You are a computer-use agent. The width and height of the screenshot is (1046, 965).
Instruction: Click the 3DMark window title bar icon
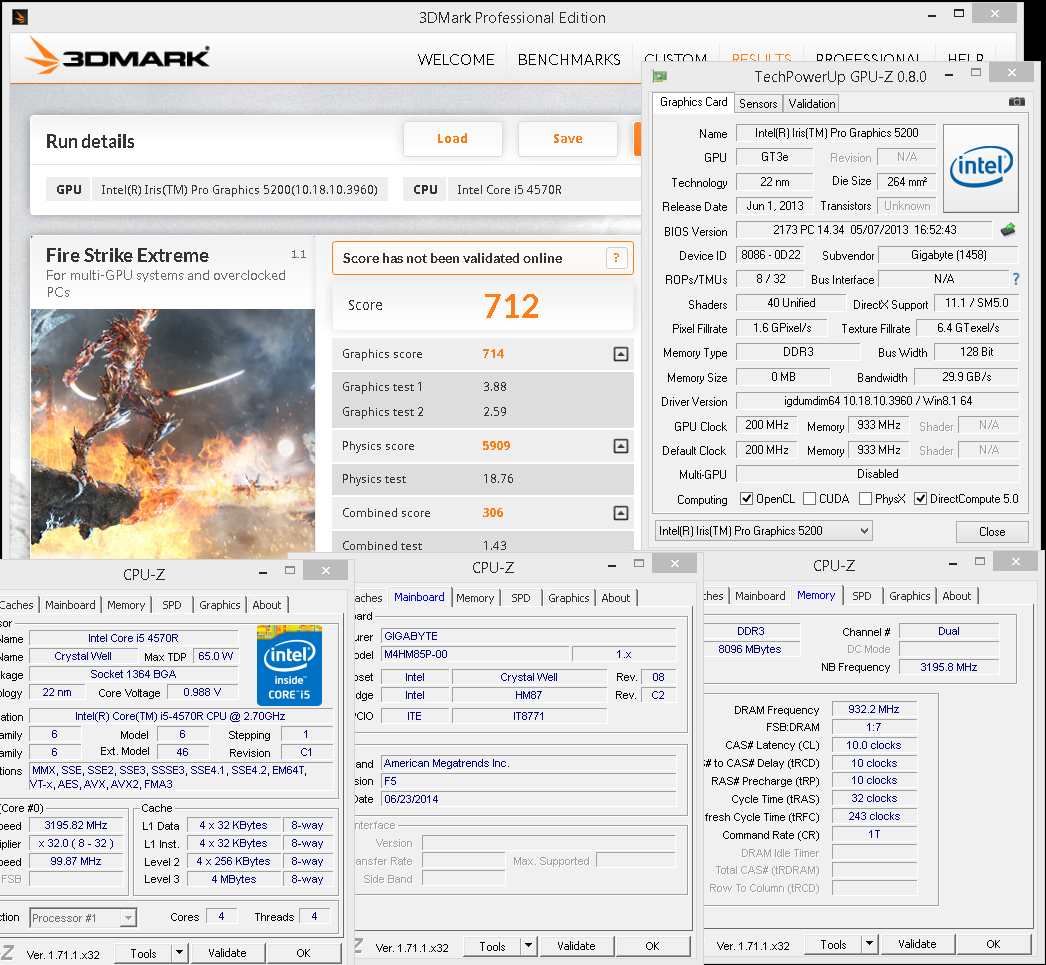pos(19,17)
